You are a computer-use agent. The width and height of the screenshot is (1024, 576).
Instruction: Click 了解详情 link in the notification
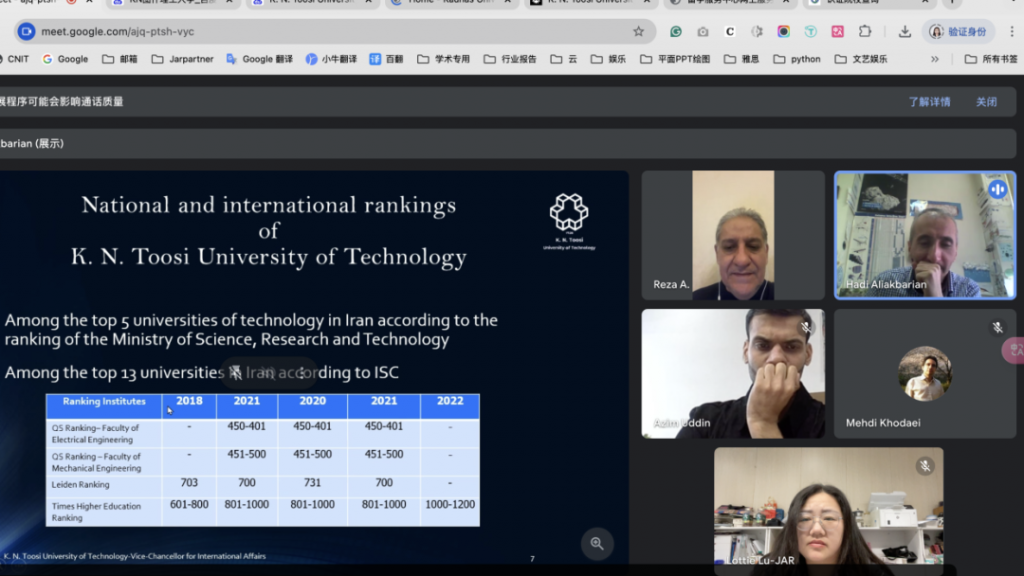click(x=929, y=102)
